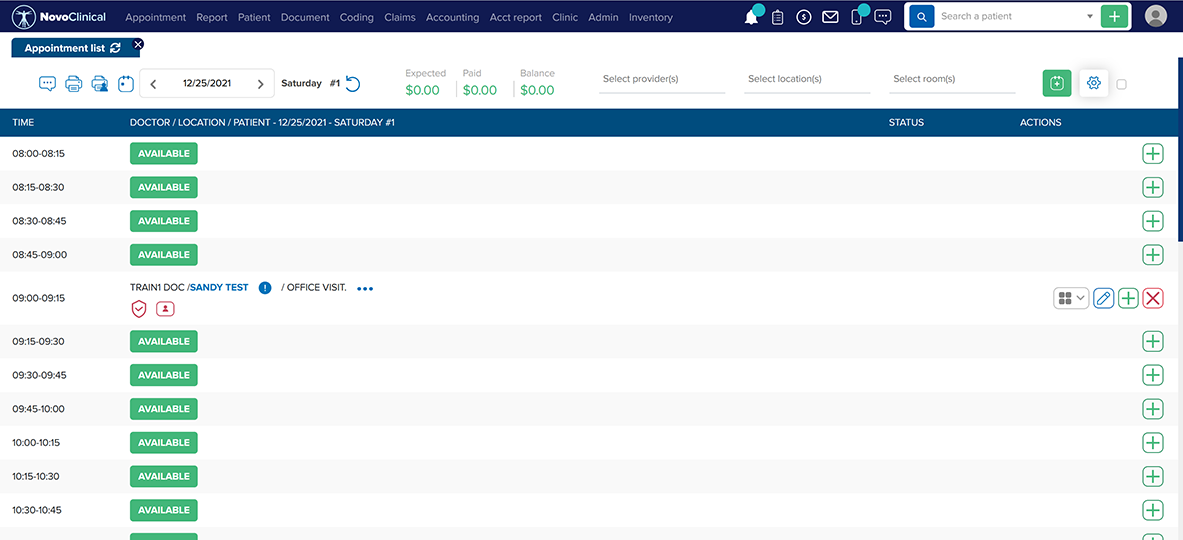
Task: Expand the Select provider(s) dropdown
Action: [x=661, y=80]
